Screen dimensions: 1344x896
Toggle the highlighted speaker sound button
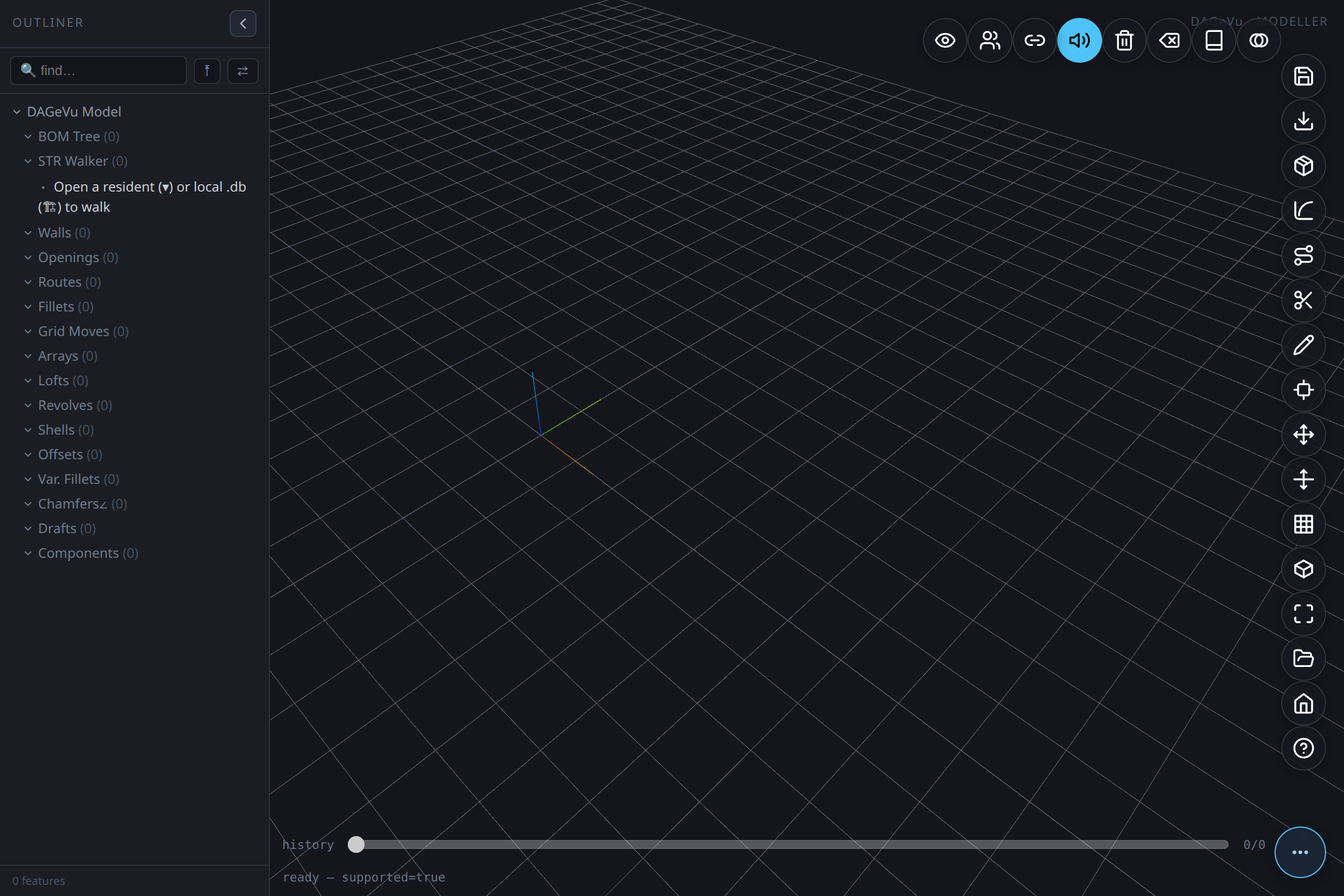(x=1080, y=40)
